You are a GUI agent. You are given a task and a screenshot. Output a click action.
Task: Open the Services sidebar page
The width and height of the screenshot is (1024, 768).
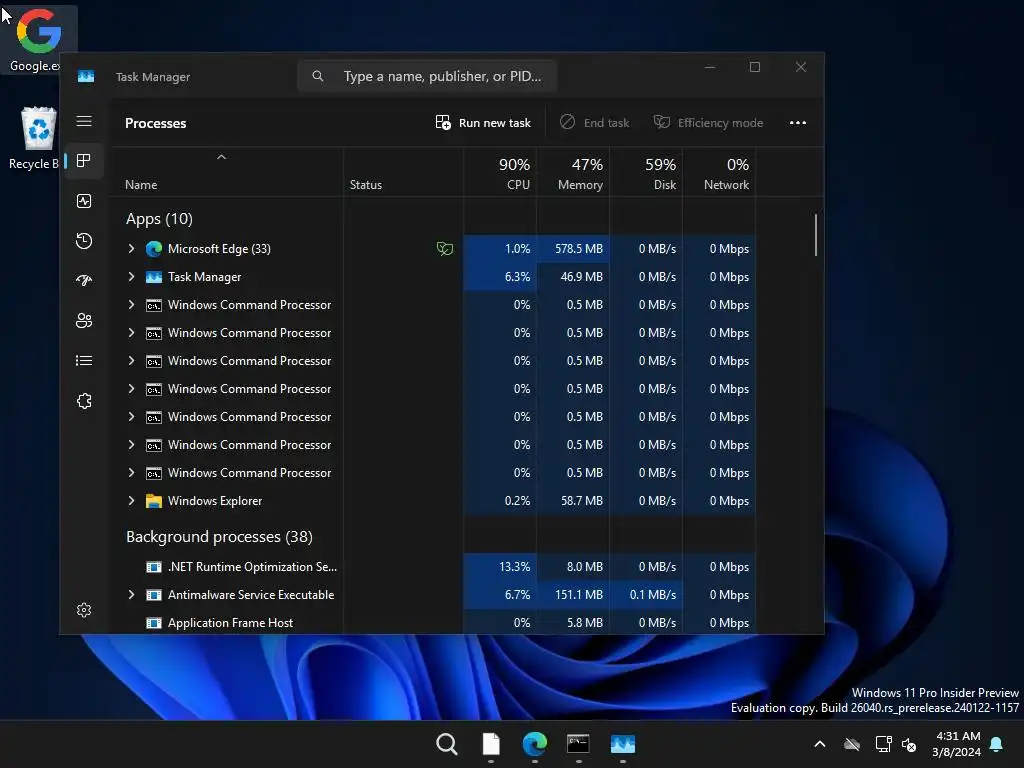click(x=84, y=401)
